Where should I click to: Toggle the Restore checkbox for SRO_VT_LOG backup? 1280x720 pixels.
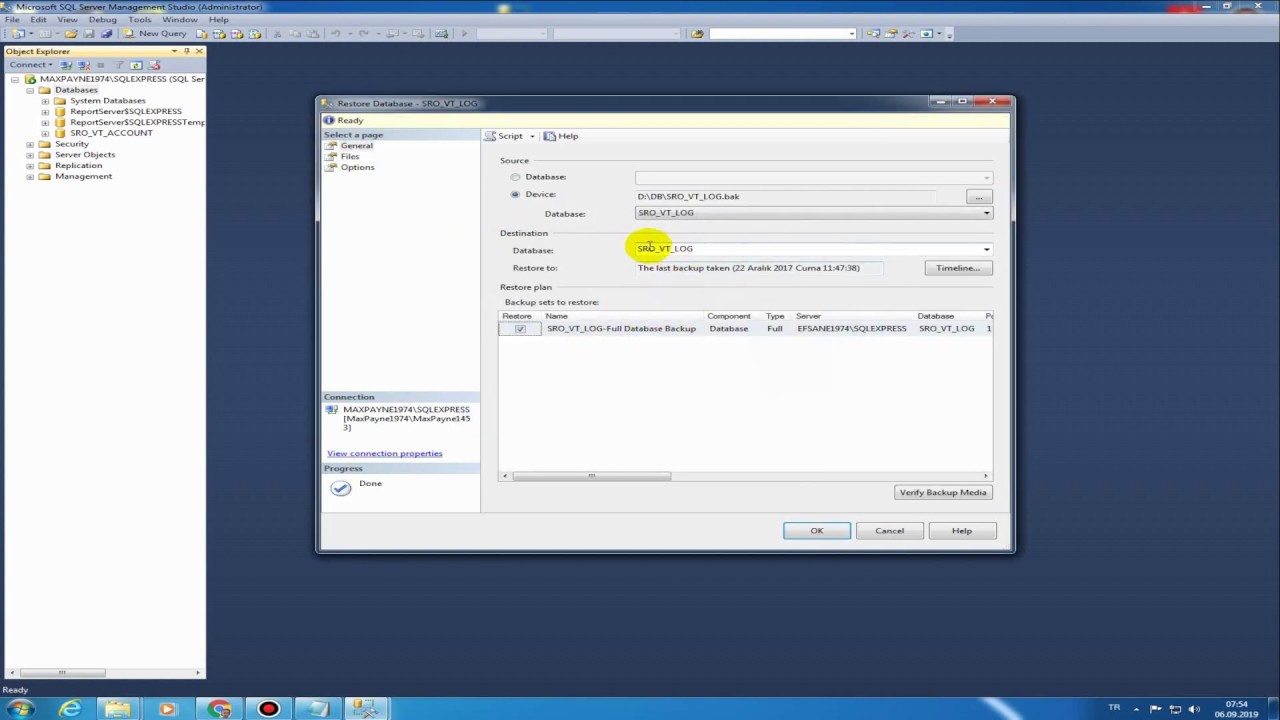point(520,329)
